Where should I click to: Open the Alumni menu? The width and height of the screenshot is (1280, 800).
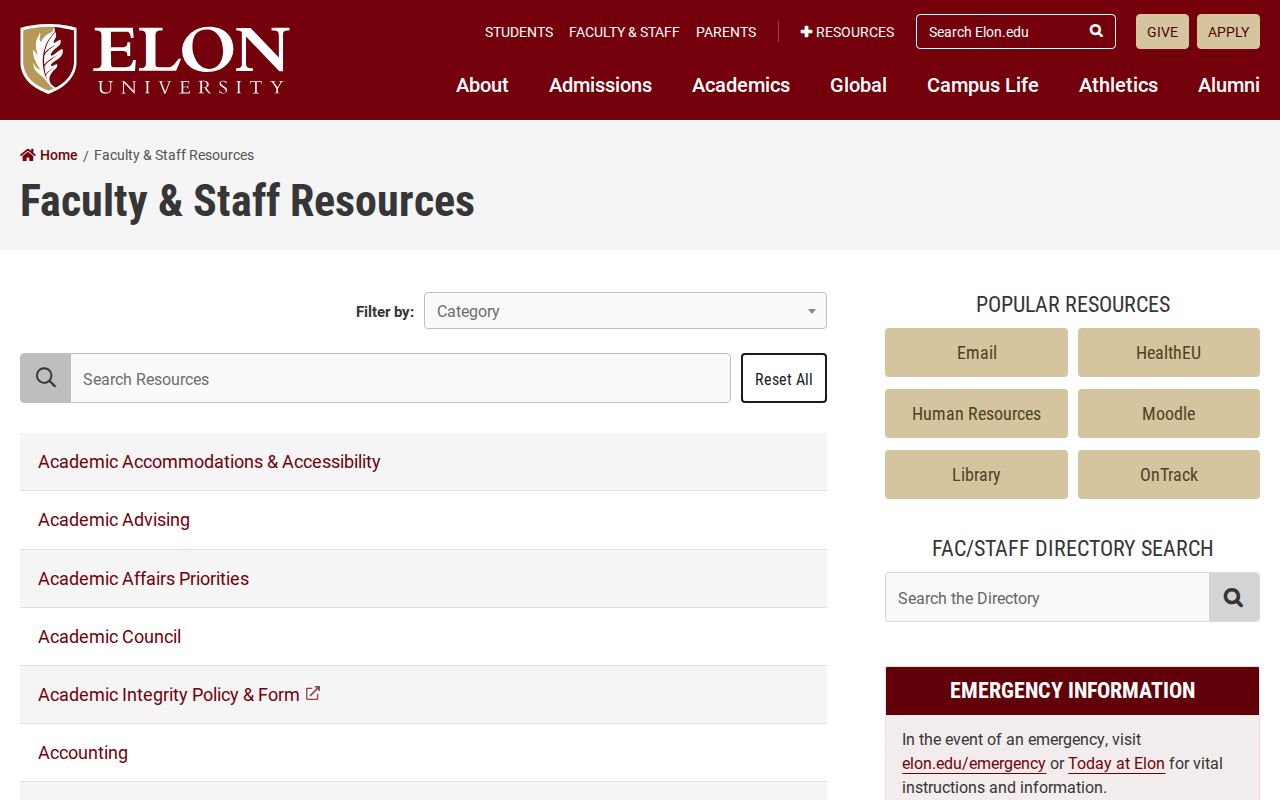click(x=1229, y=85)
